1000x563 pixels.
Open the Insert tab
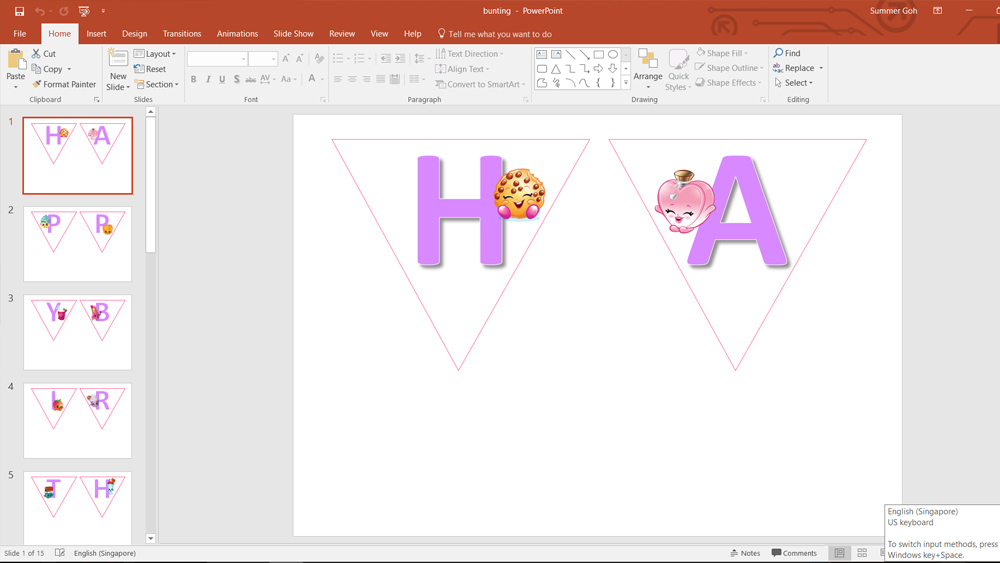tap(96, 34)
